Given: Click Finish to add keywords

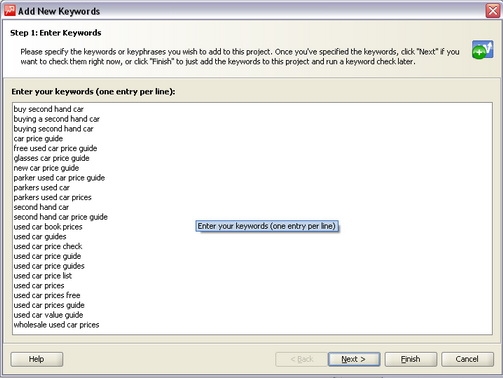Looking at the screenshot, I should [x=411, y=359].
